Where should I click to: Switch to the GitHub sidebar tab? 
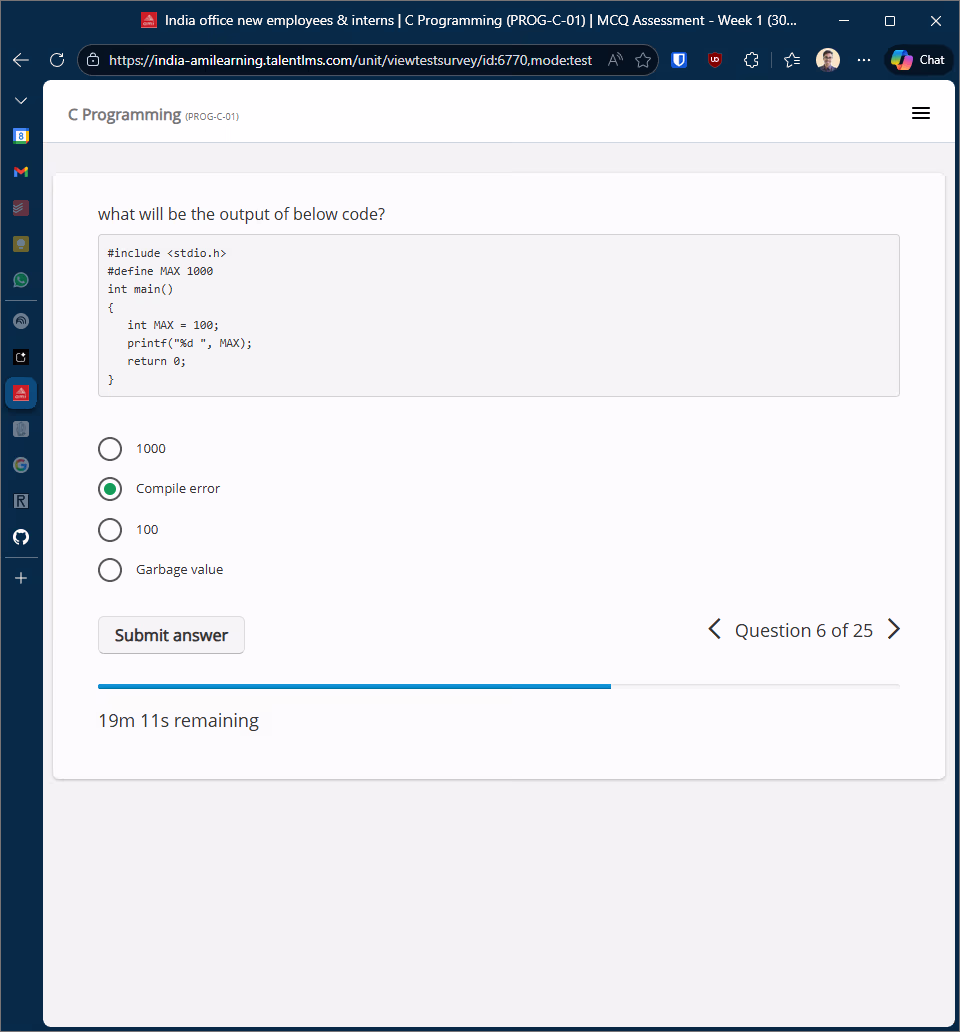(x=21, y=537)
